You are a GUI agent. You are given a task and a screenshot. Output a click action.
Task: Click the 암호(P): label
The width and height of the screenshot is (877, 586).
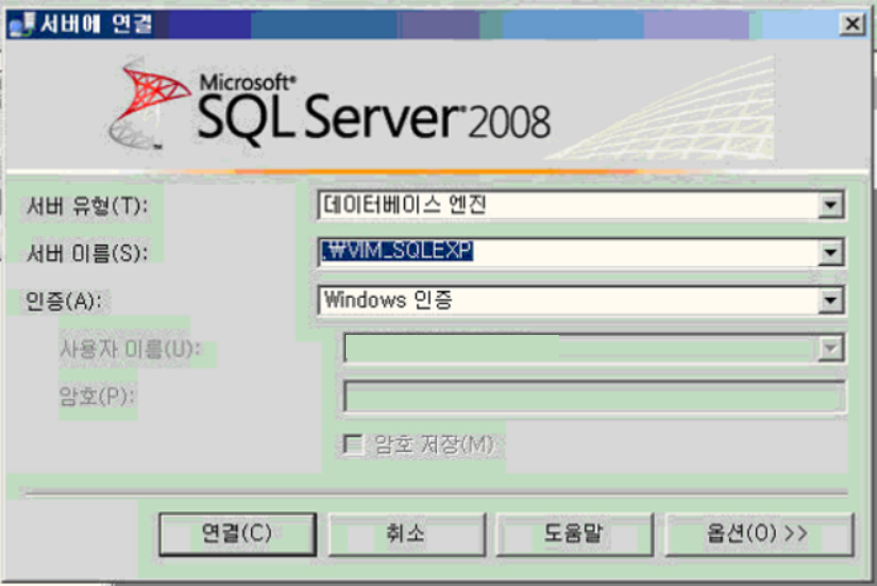[x=97, y=397]
